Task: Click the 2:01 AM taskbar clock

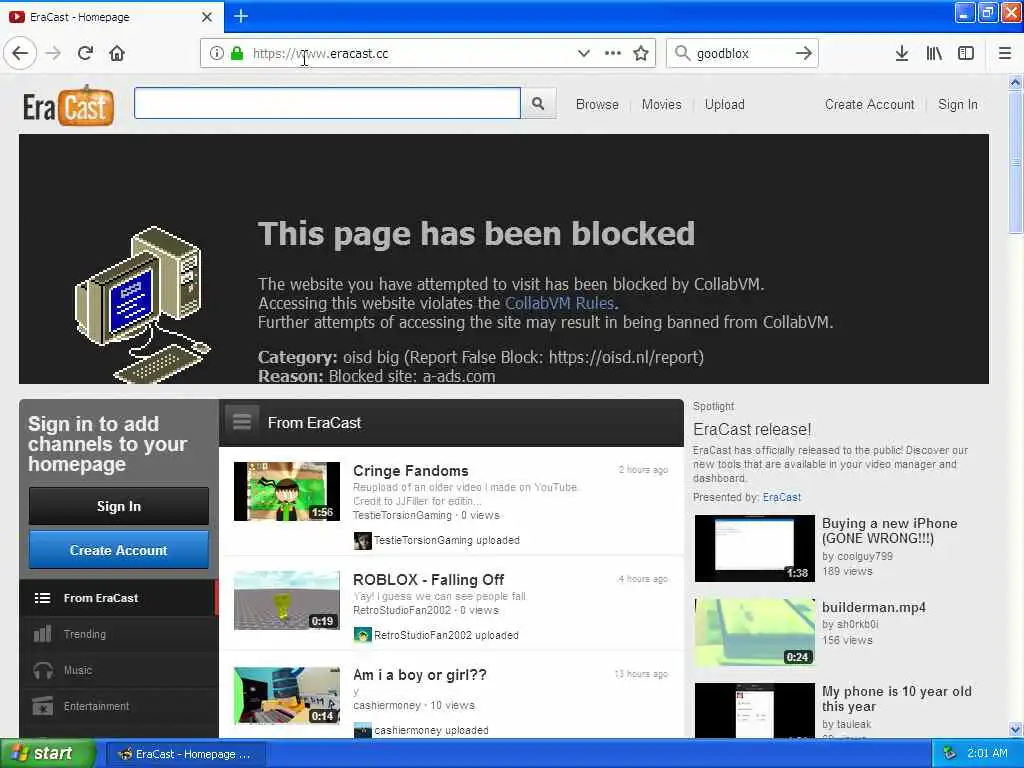Action: (987, 753)
